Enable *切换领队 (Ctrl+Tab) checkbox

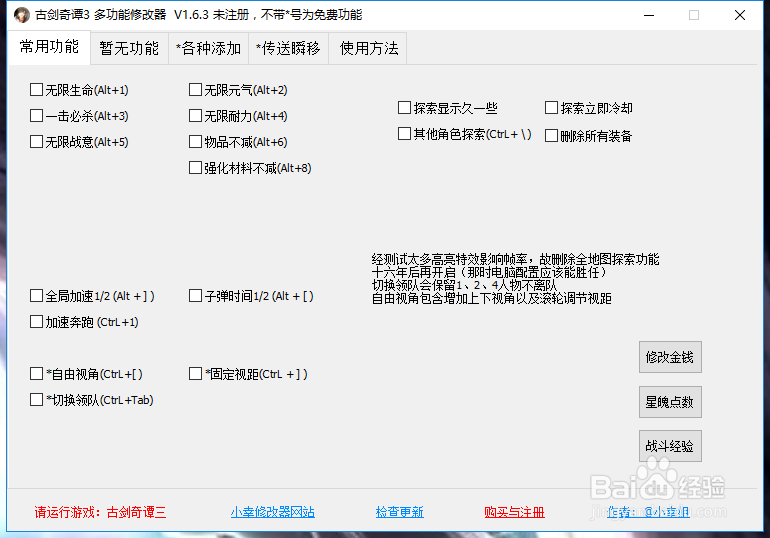coord(36,400)
